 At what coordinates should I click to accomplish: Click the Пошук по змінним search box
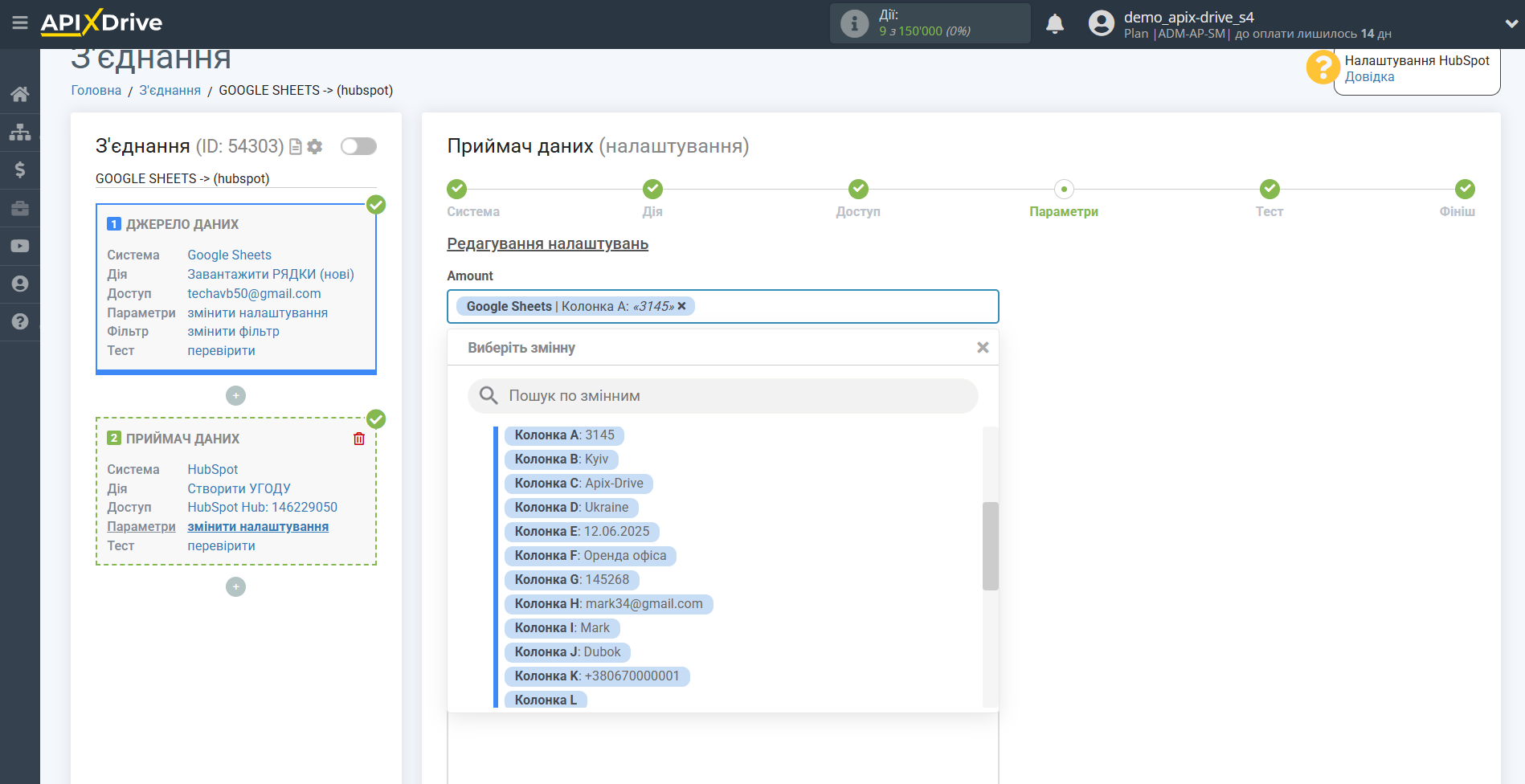click(723, 396)
